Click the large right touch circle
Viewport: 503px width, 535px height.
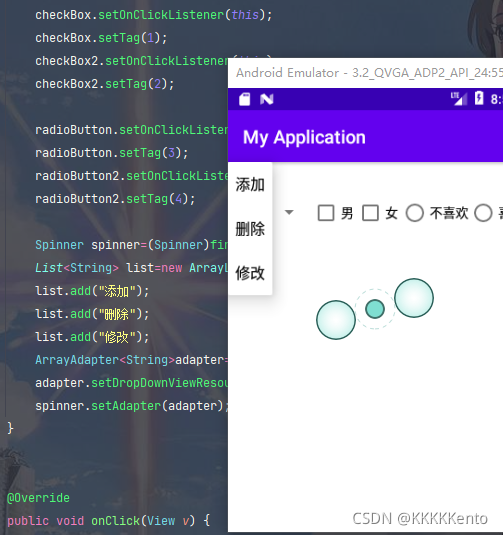pyautogui.click(x=414, y=298)
